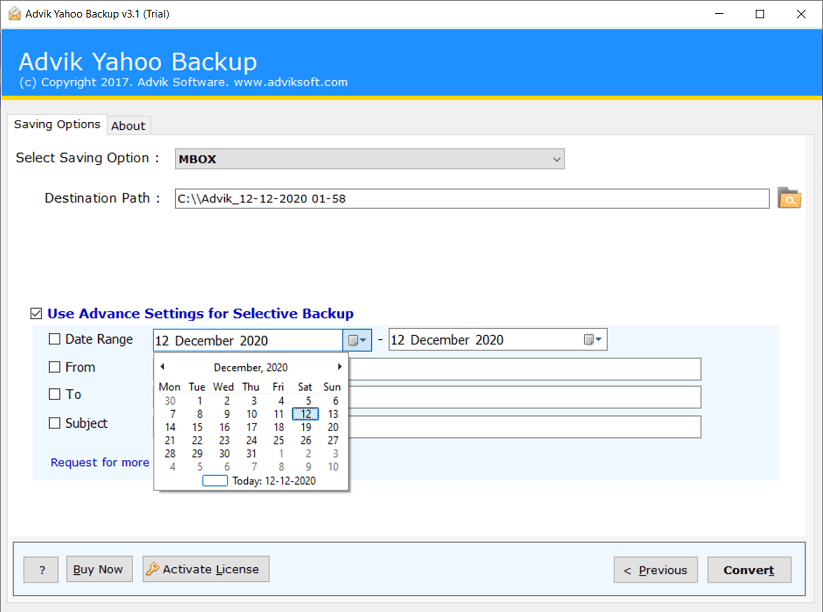The height and width of the screenshot is (612, 823).
Task: Choose December 31 in the calendar
Action: 251,453
